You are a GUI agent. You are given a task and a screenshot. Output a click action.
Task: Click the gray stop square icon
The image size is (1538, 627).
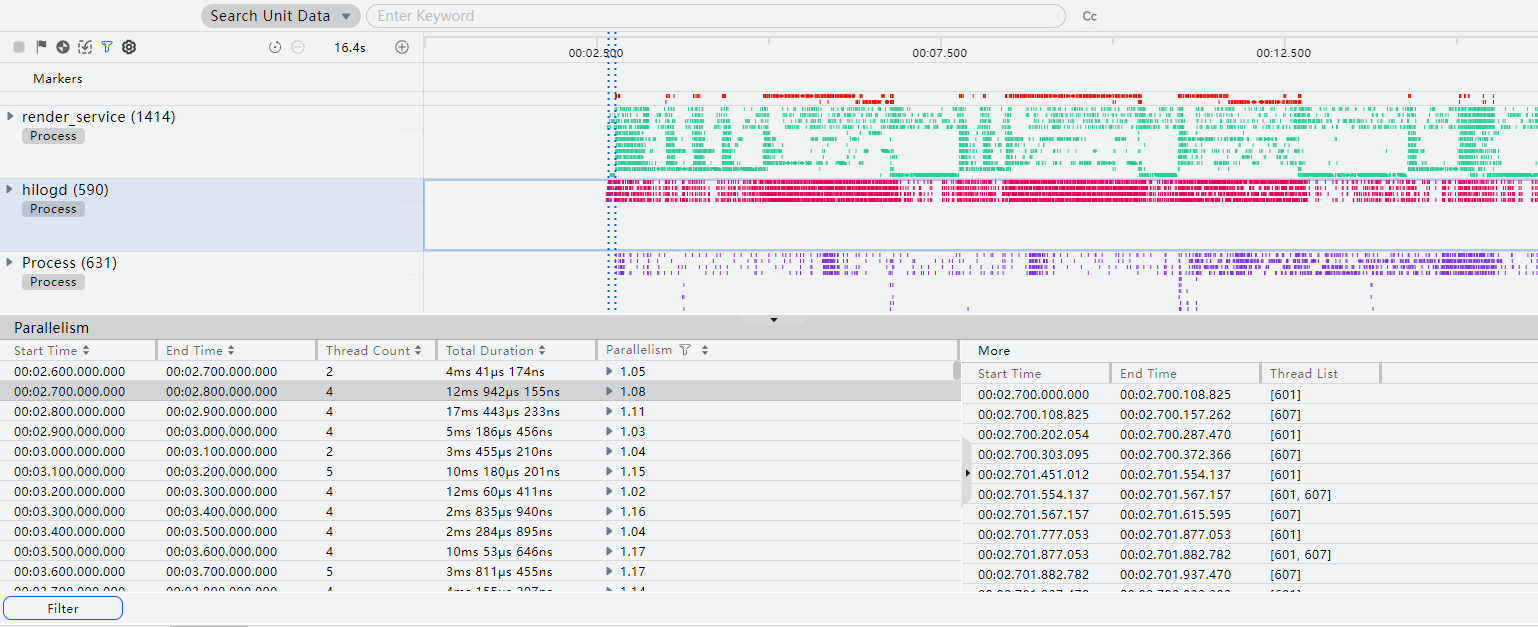click(19, 47)
